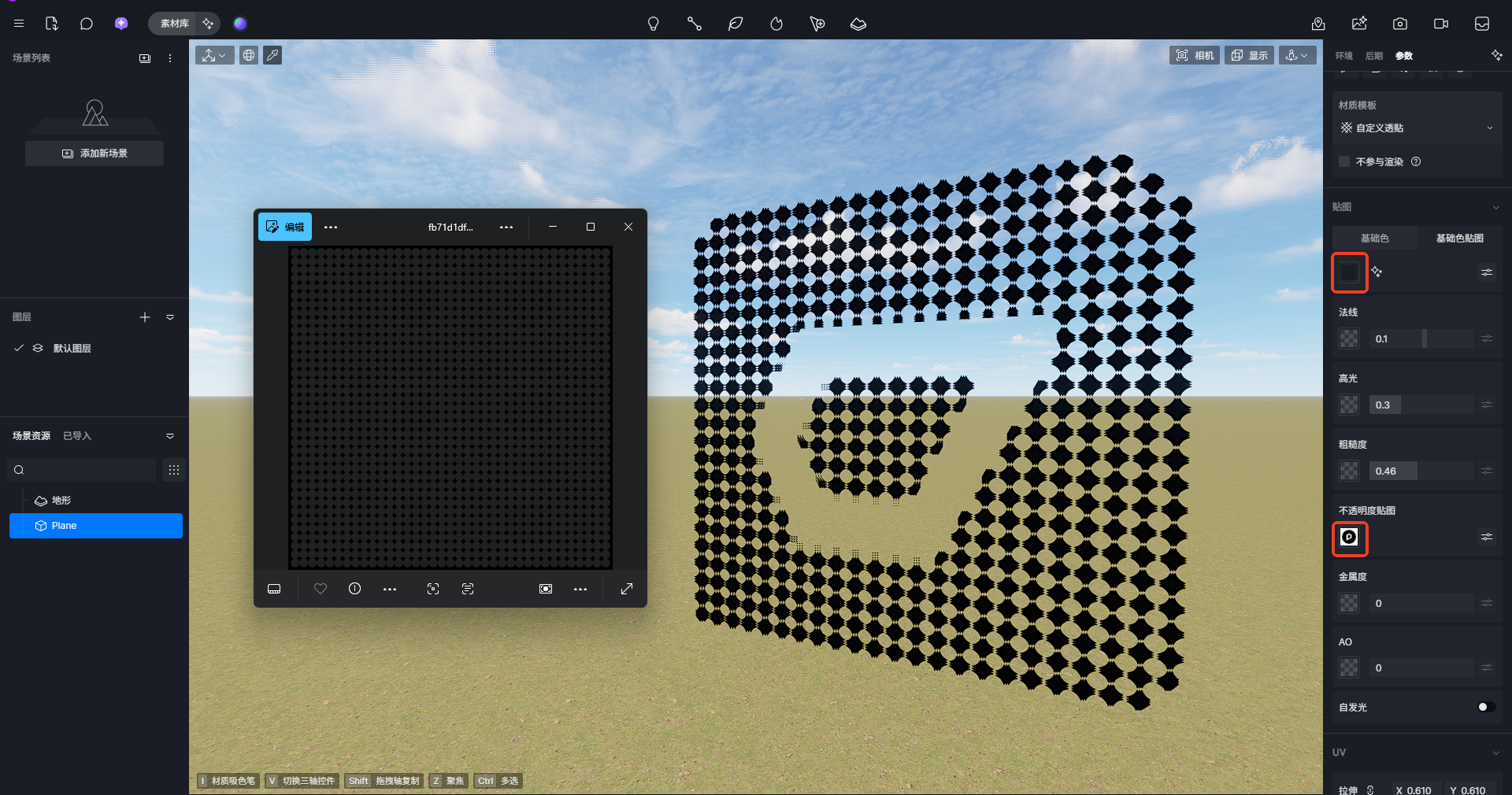Viewport: 1512px width, 795px height.
Task: Click the 显示 button in viewport
Action: click(1249, 55)
